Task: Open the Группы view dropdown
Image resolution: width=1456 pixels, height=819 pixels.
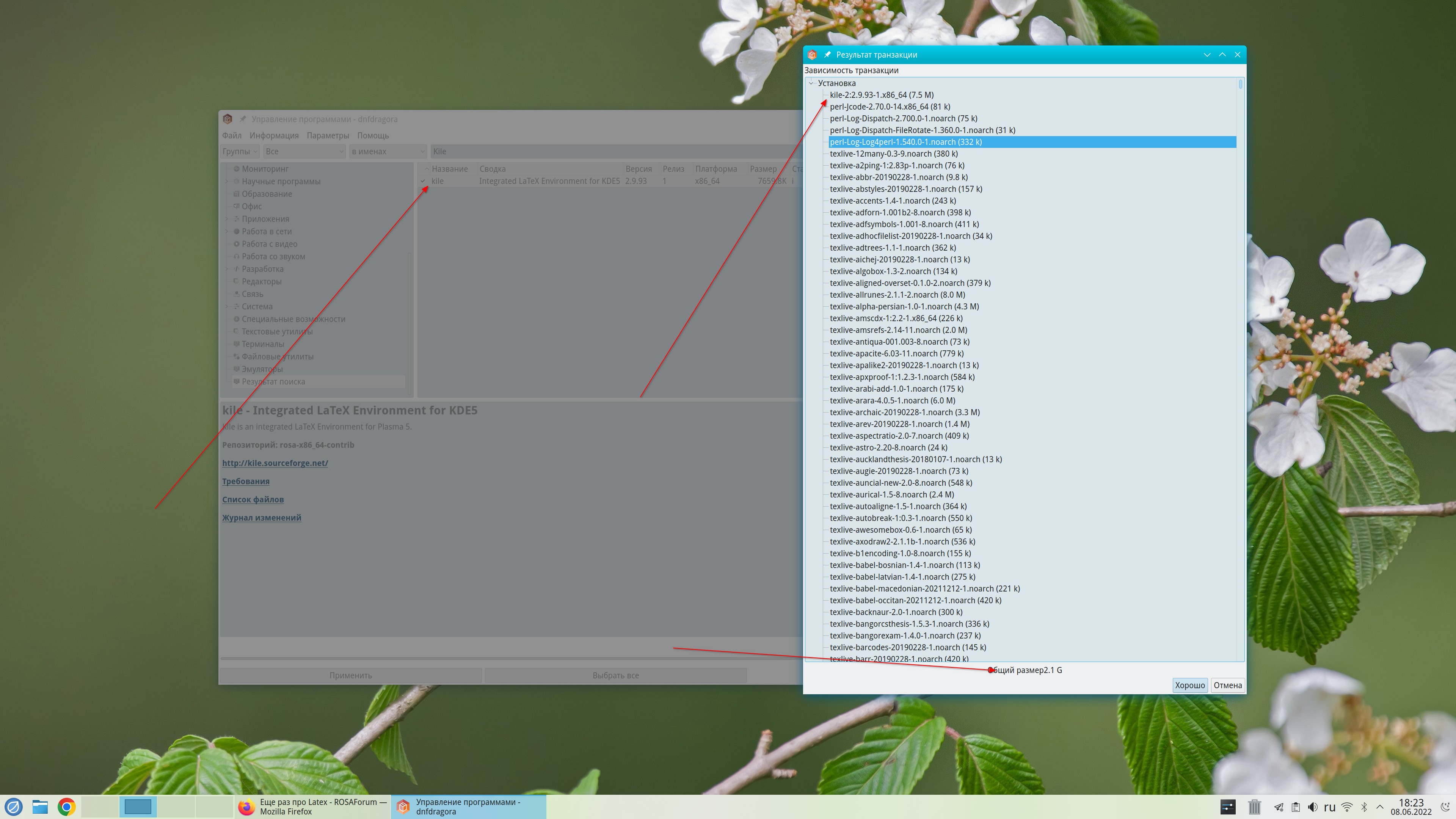Action: pos(240,152)
